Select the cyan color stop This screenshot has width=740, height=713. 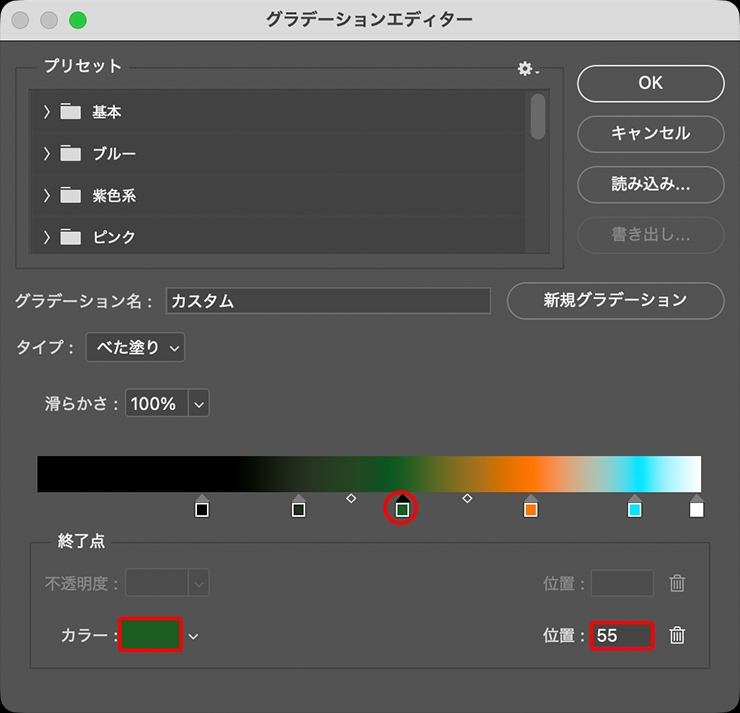pyautogui.click(x=634, y=509)
